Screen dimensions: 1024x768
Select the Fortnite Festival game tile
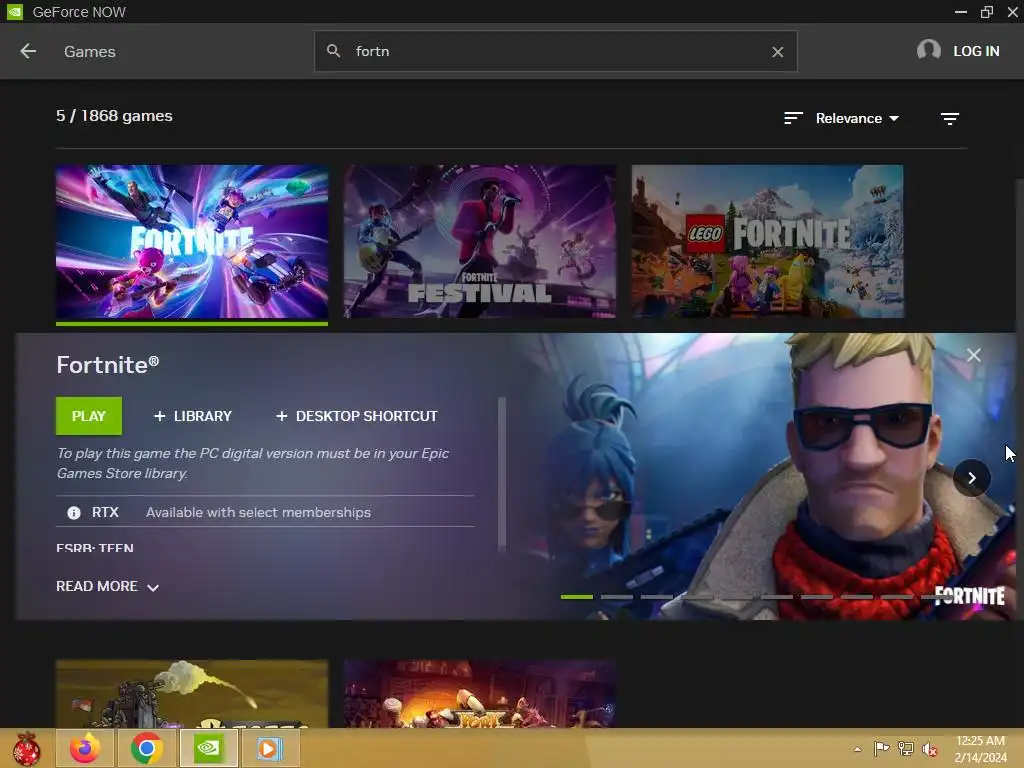click(480, 242)
